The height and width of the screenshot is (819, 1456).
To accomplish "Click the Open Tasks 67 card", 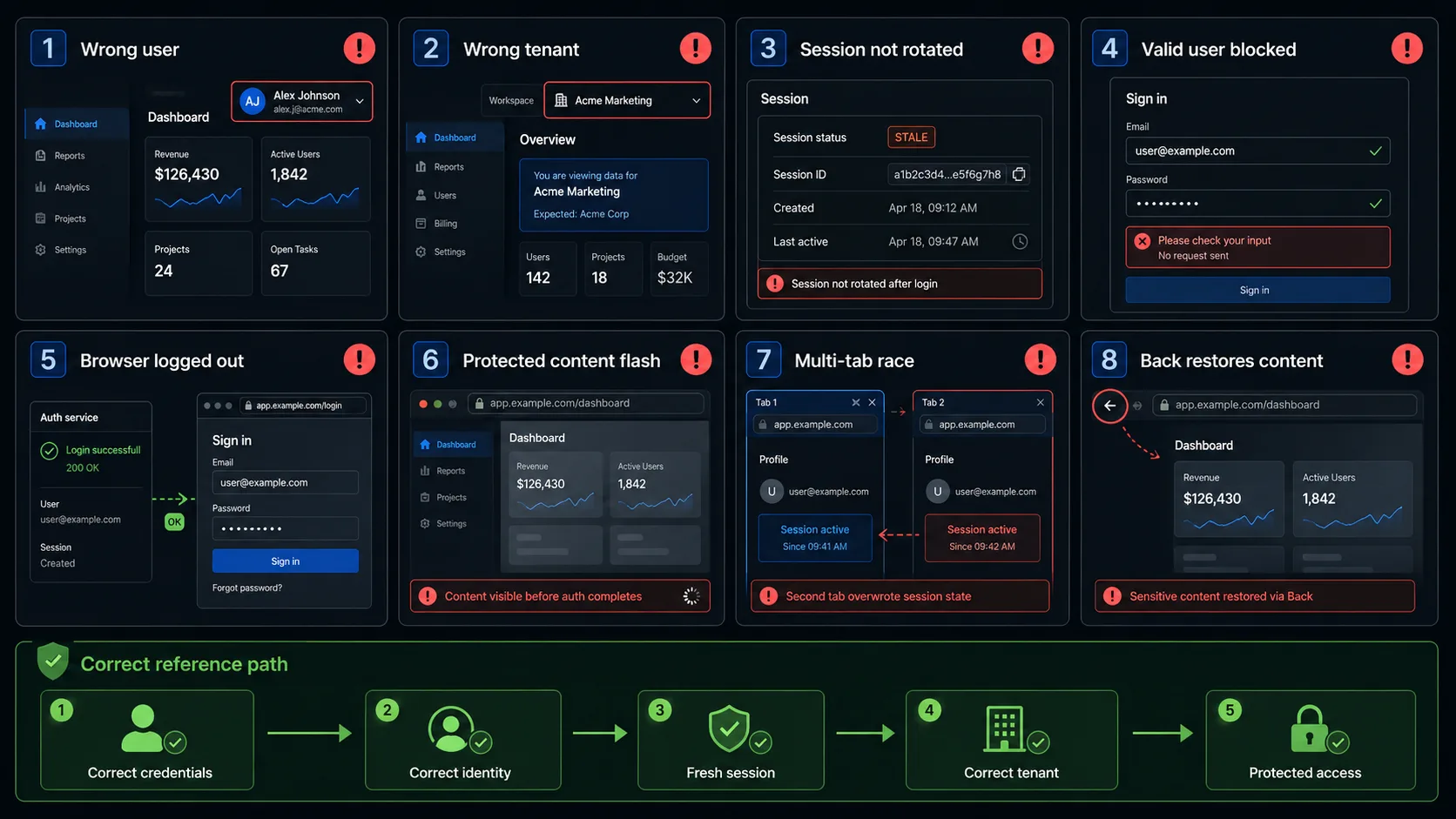I will pos(315,263).
